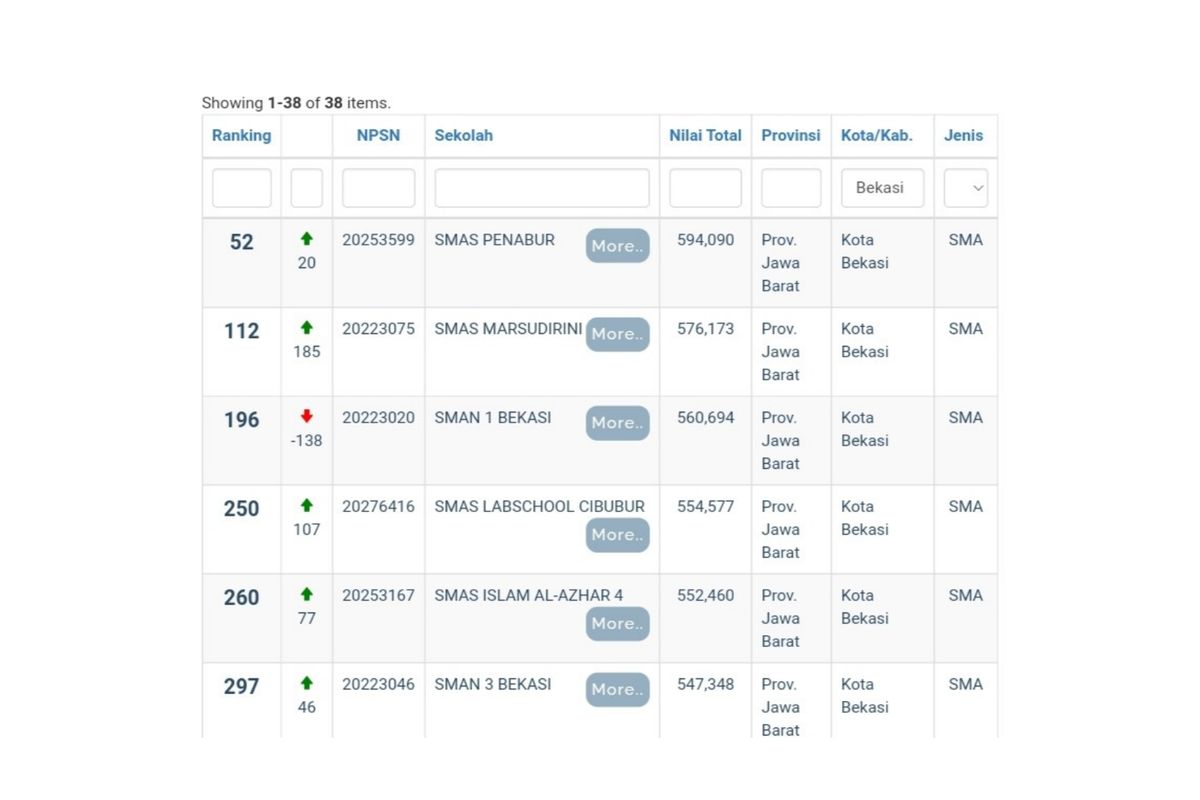The width and height of the screenshot is (1200, 800).
Task: Show More for SMAS LABSCHOOL CIBUBUR
Action: [x=617, y=535]
